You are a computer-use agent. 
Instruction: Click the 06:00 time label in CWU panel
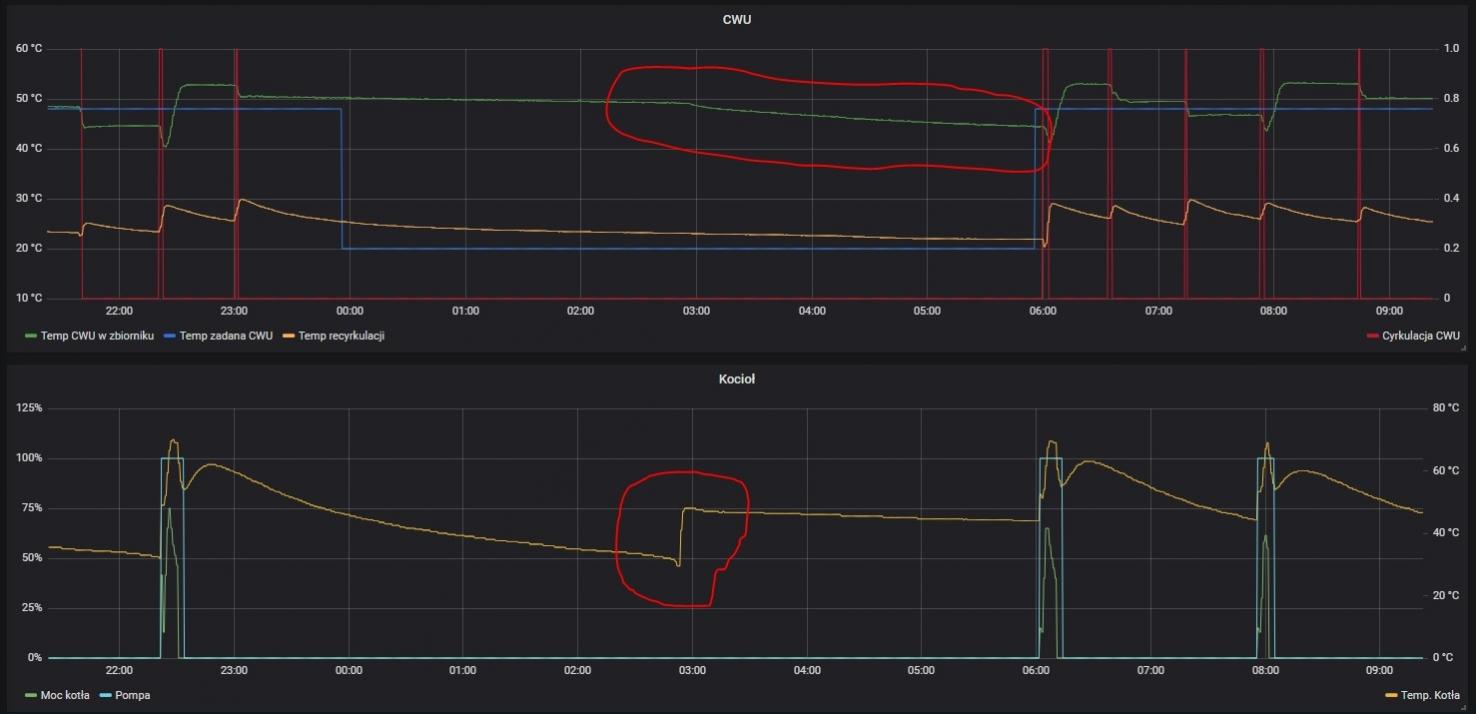tap(1043, 311)
